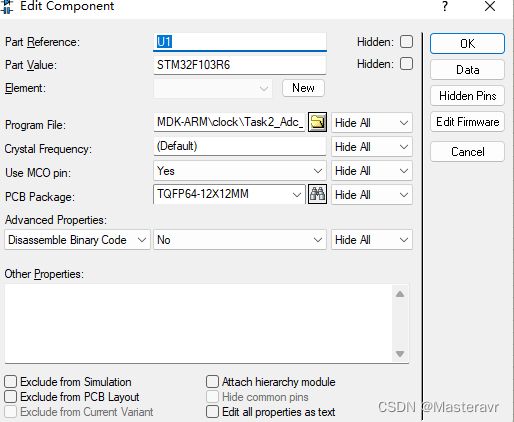Open the Disassemble Binary Code No value dropdown
This screenshot has width=514, height=422.
240,240
